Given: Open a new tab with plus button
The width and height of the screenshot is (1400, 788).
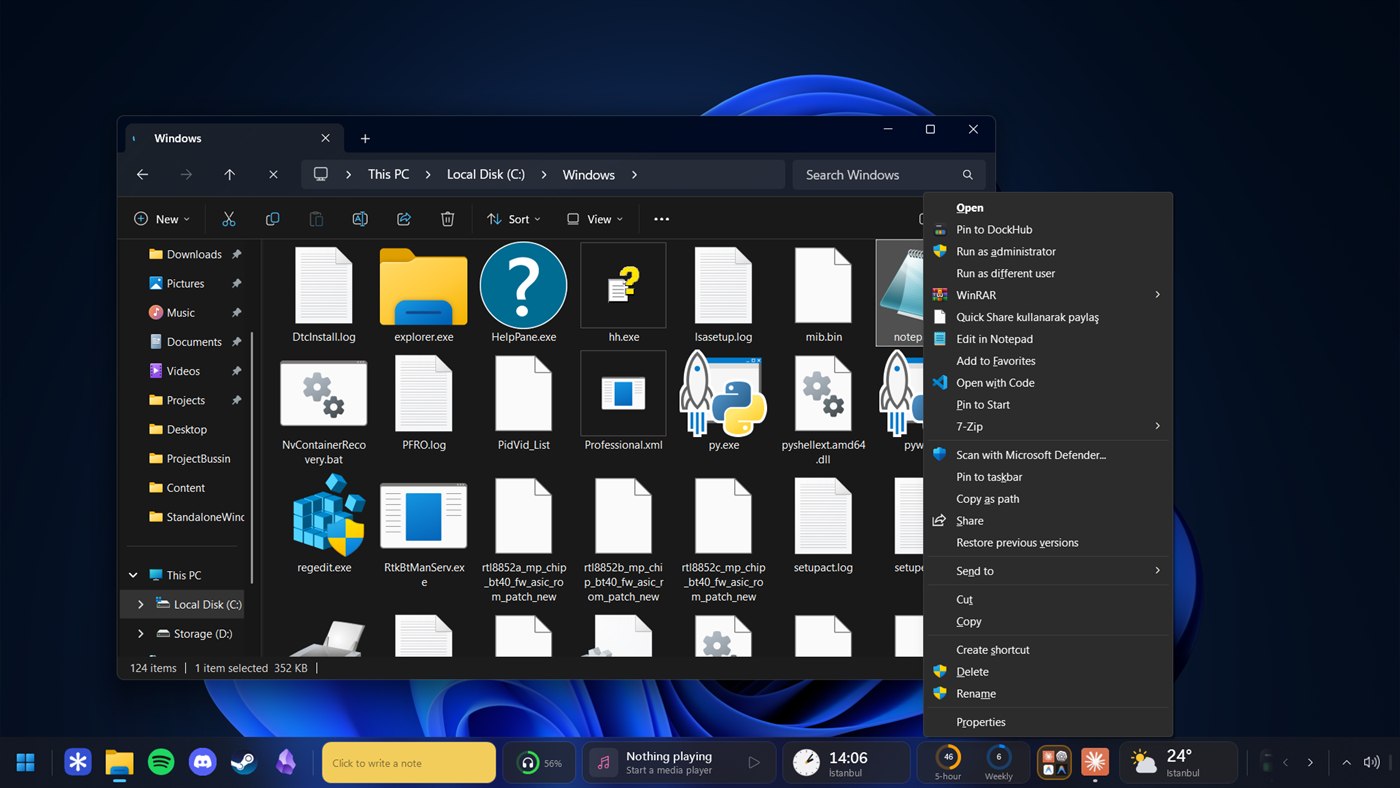Looking at the screenshot, I should click(x=365, y=138).
